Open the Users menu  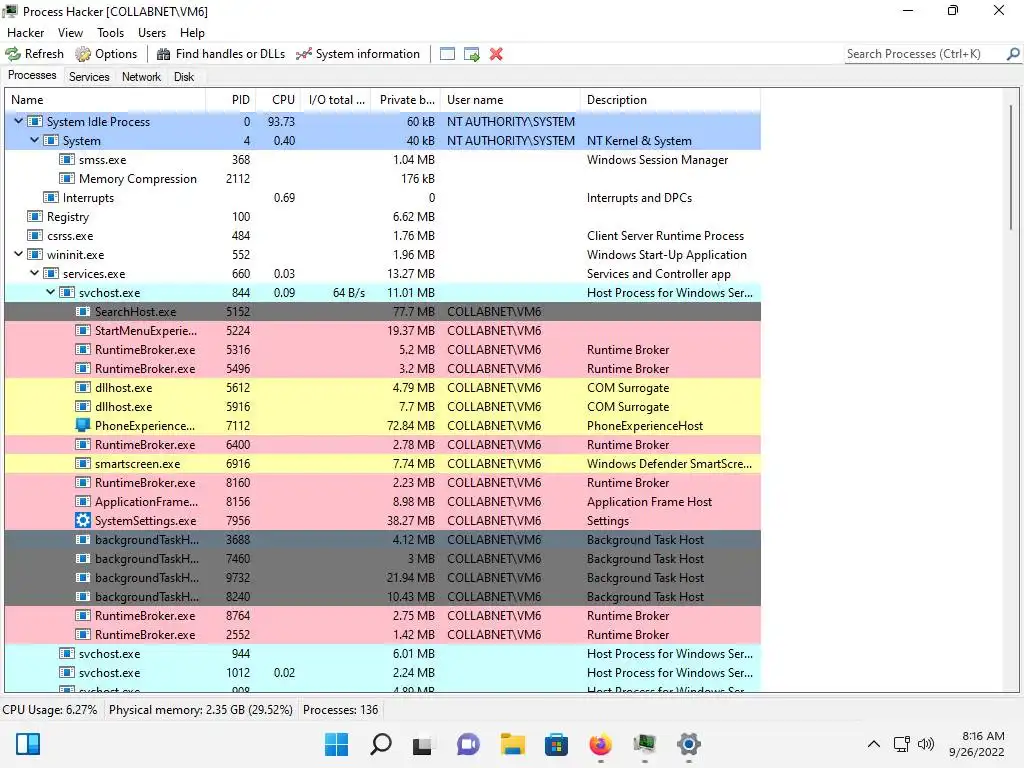click(x=152, y=33)
